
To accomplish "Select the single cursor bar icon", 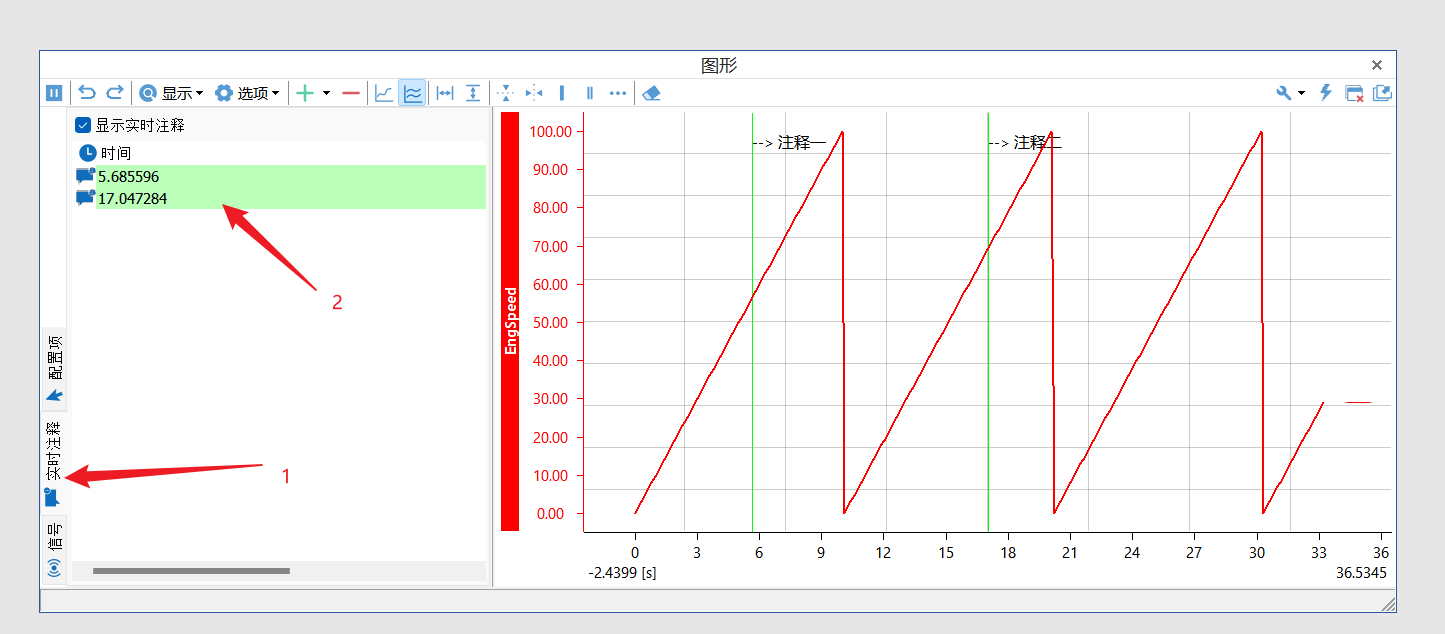I will point(562,93).
